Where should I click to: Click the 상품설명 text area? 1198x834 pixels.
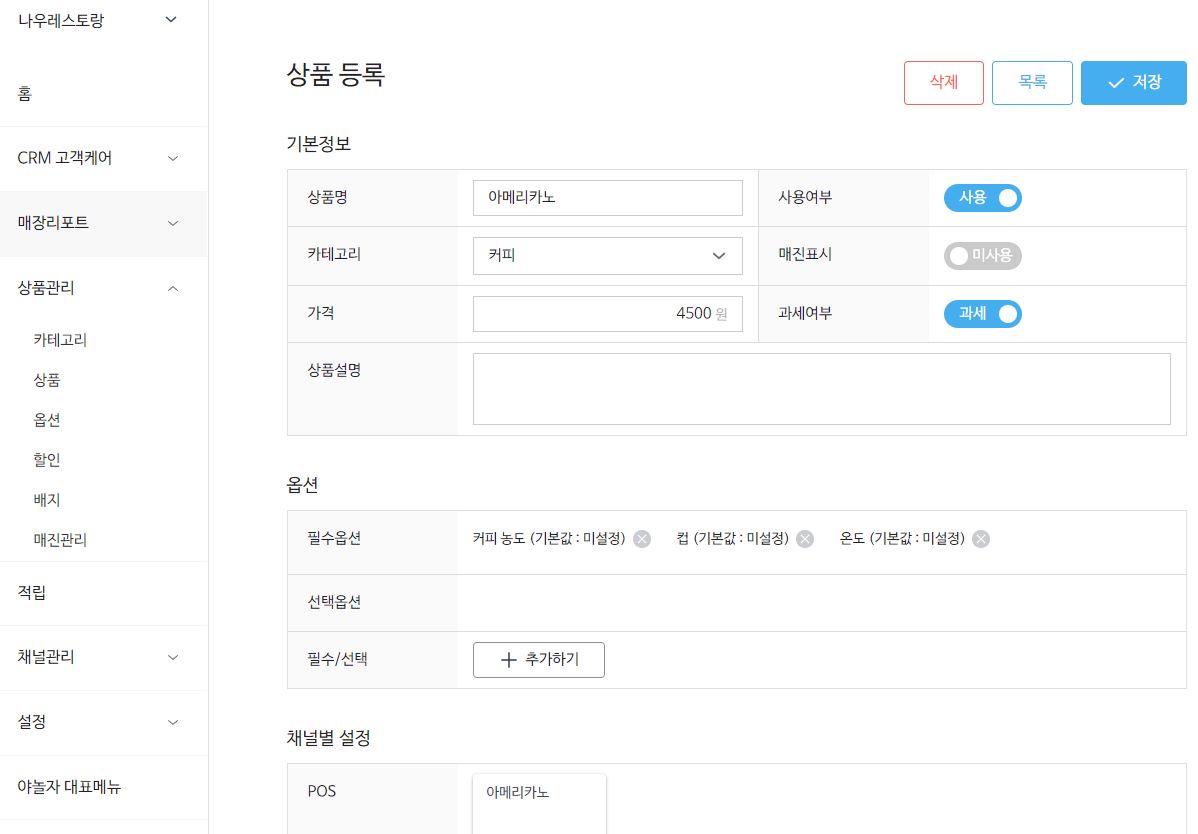[821, 389]
